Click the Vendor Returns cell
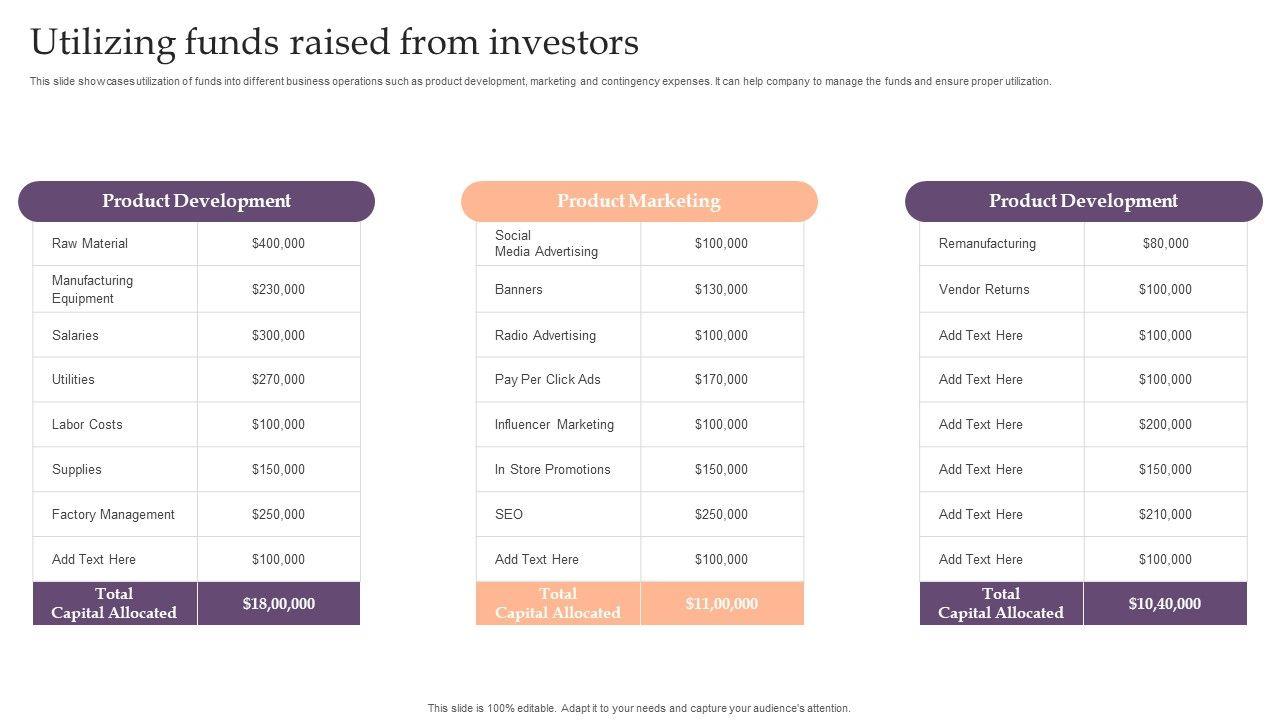Screen dimensions: 1280x720 [x=984, y=289]
